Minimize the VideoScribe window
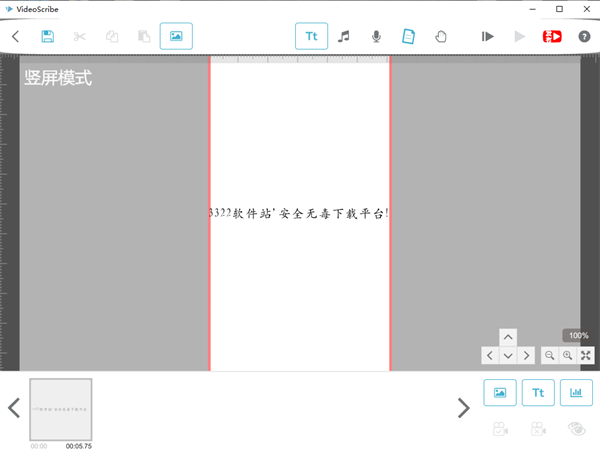Image resolution: width=600 pixels, height=452 pixels. [533, 9]
